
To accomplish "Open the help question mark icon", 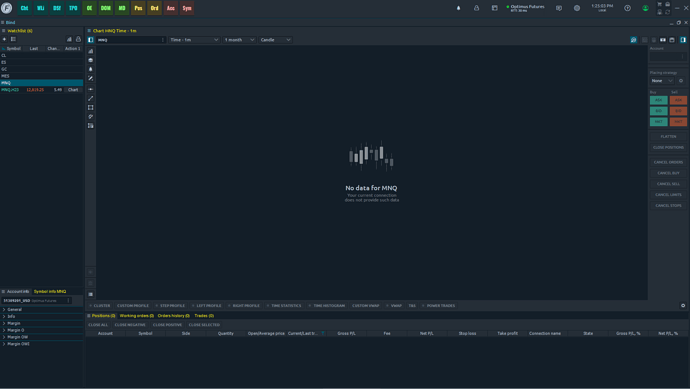I will coord(628,8).
